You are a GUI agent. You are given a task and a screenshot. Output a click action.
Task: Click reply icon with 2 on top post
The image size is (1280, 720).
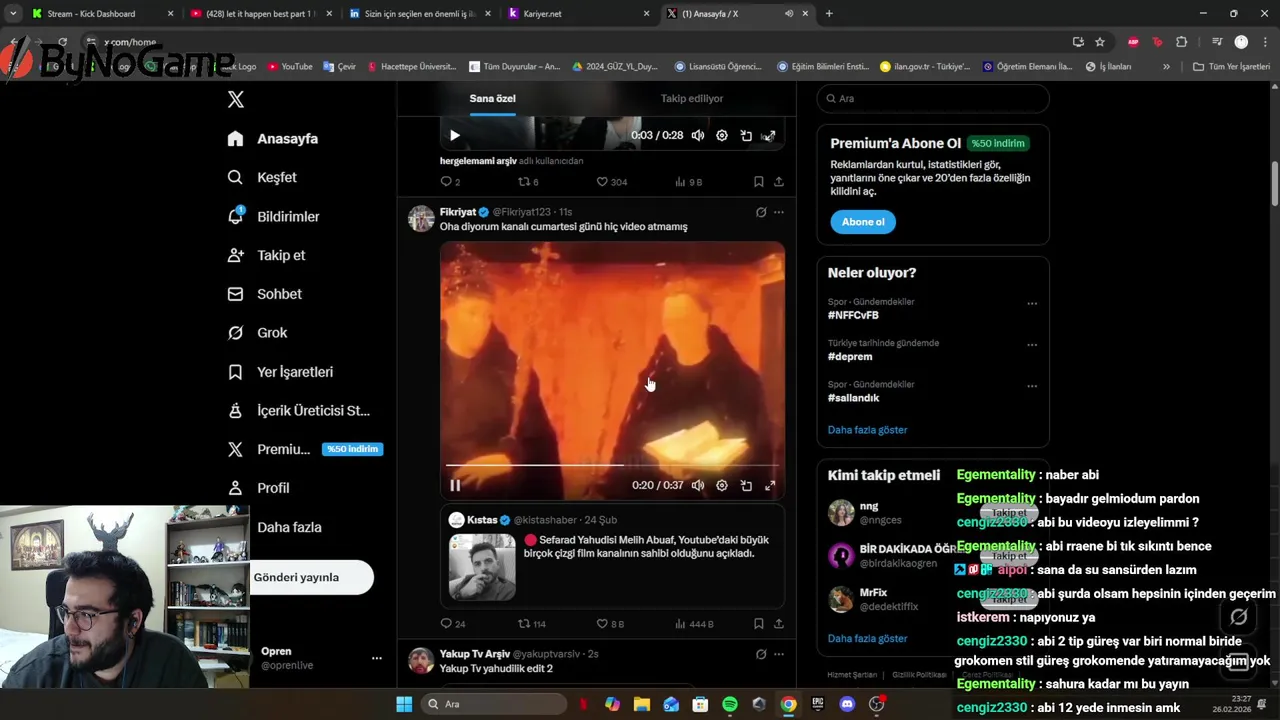[450, 182]
